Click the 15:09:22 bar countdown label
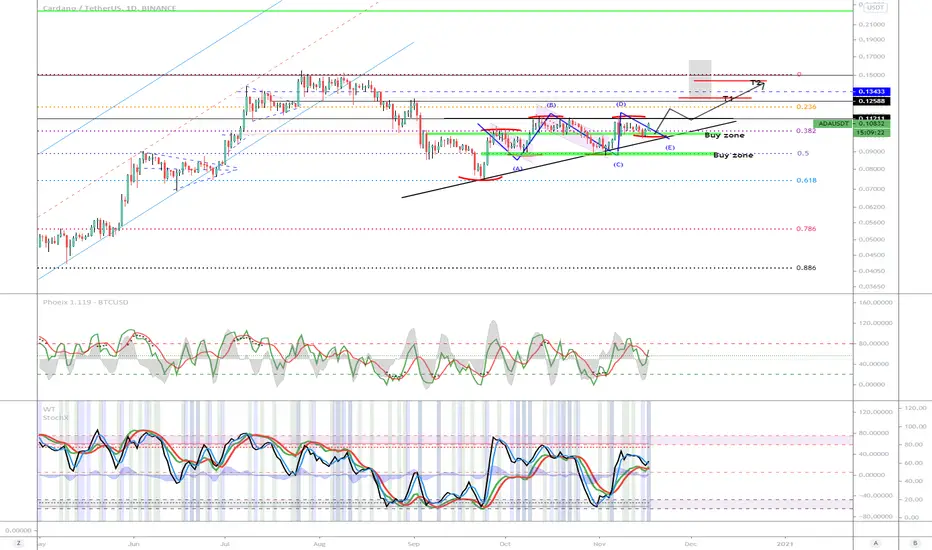932x550 pixels. coord(871,133)
